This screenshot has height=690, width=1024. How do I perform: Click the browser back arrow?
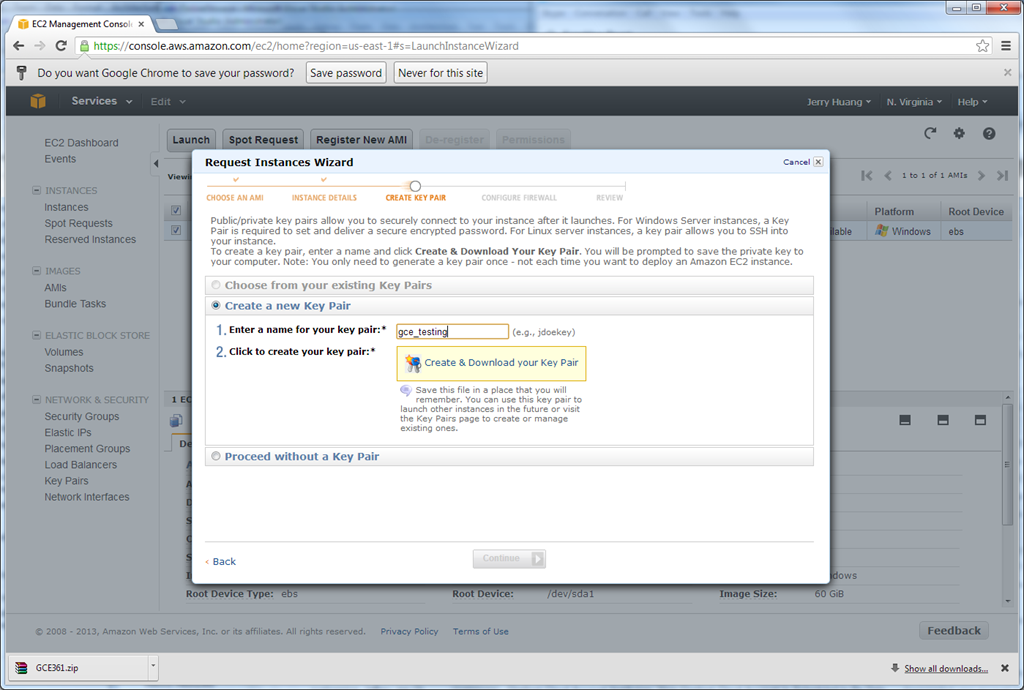tap(18, 46)
